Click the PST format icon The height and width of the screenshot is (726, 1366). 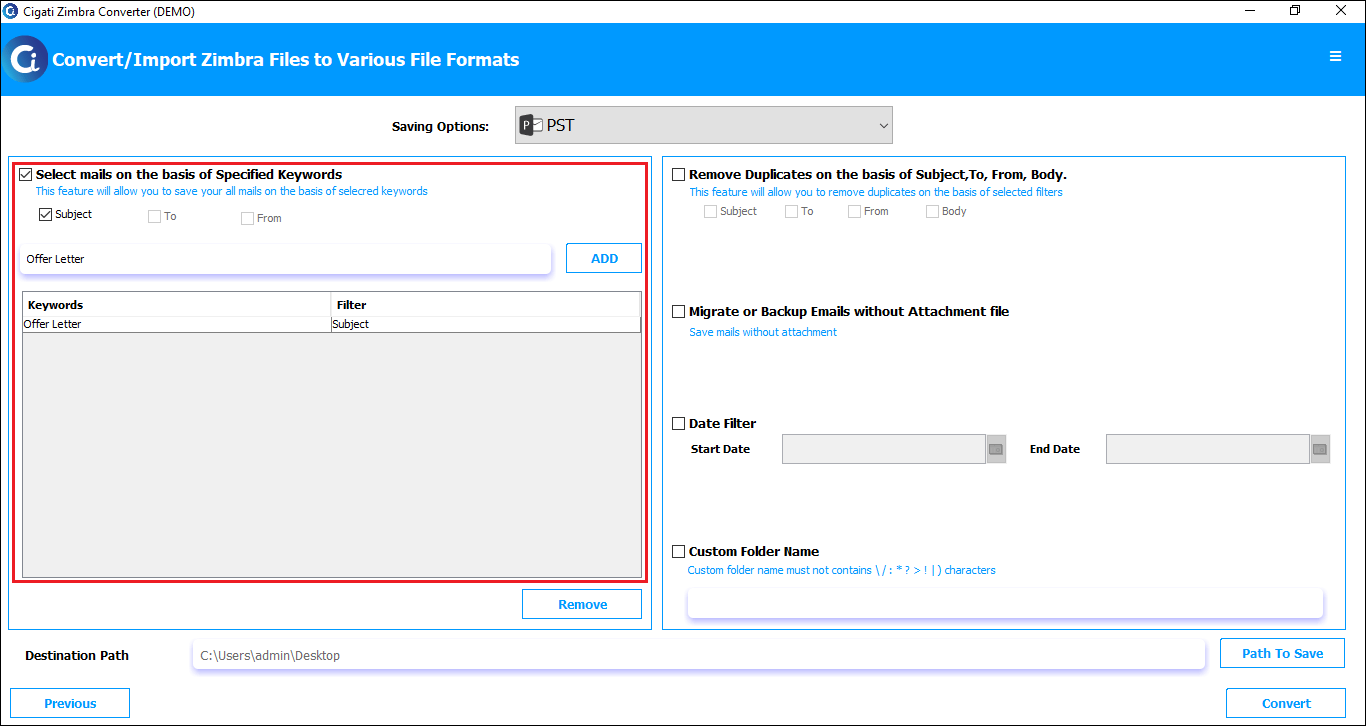531,126
